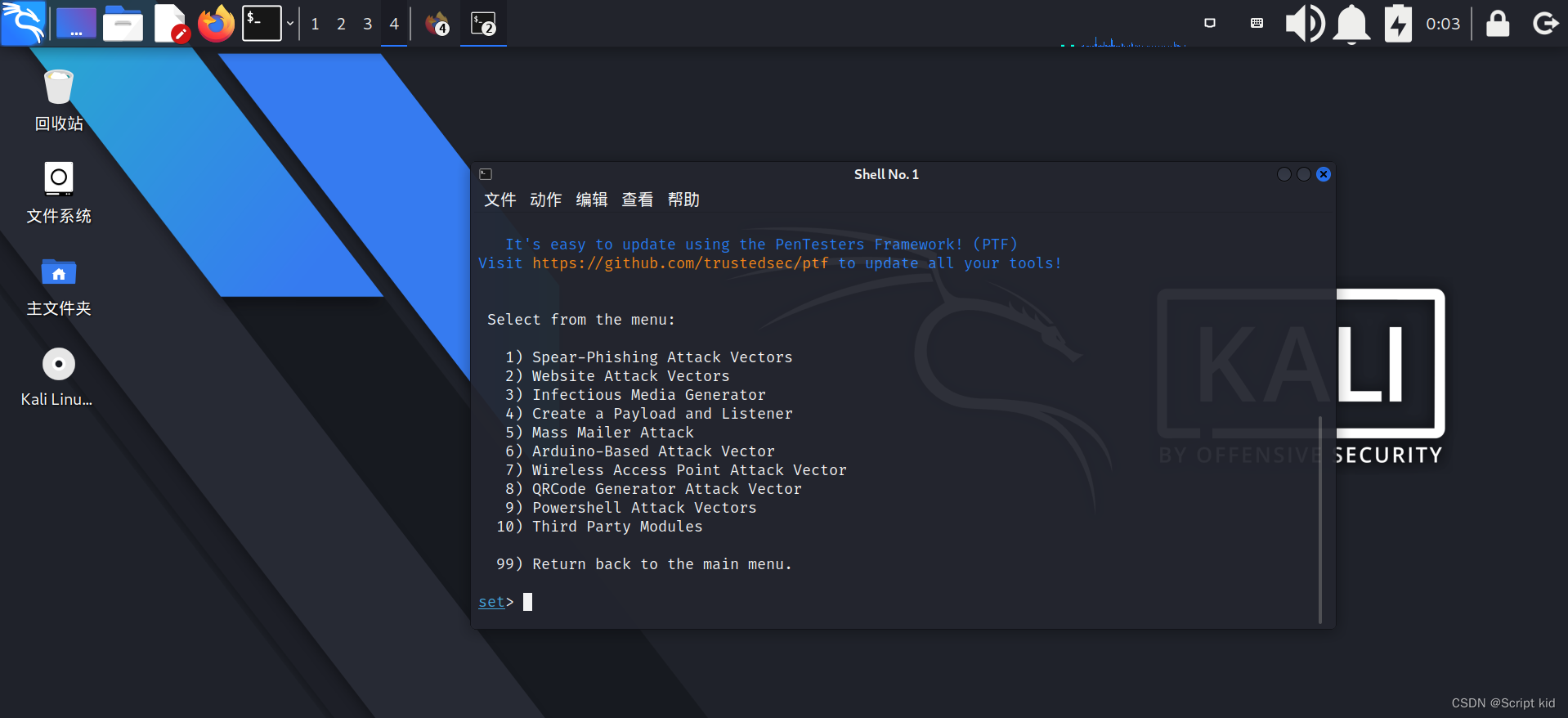Open the power manager battery icon
The image size is (1568, 718).
click(x=1398, y=24)
